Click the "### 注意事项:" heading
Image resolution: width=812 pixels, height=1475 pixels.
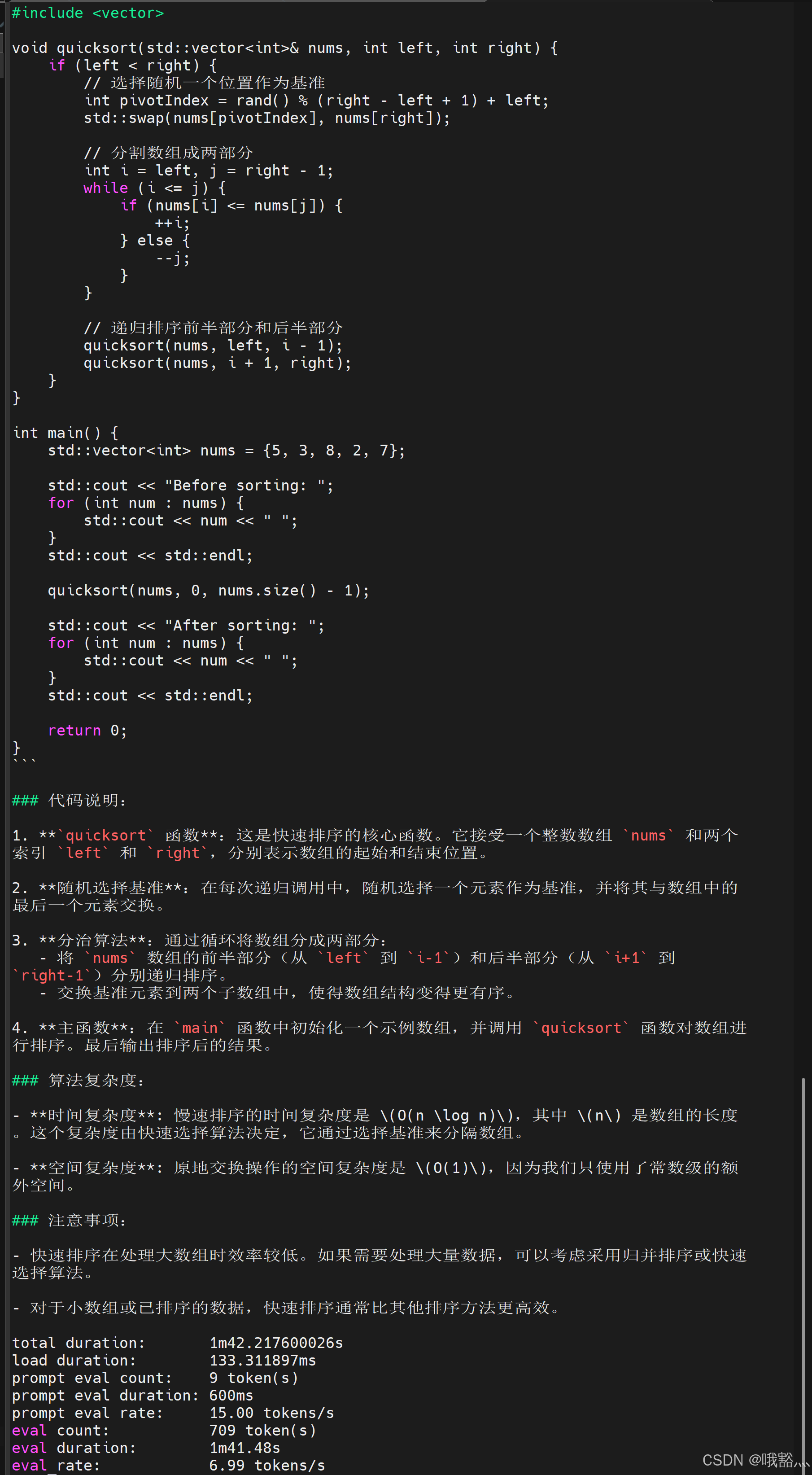point(69,1220)
